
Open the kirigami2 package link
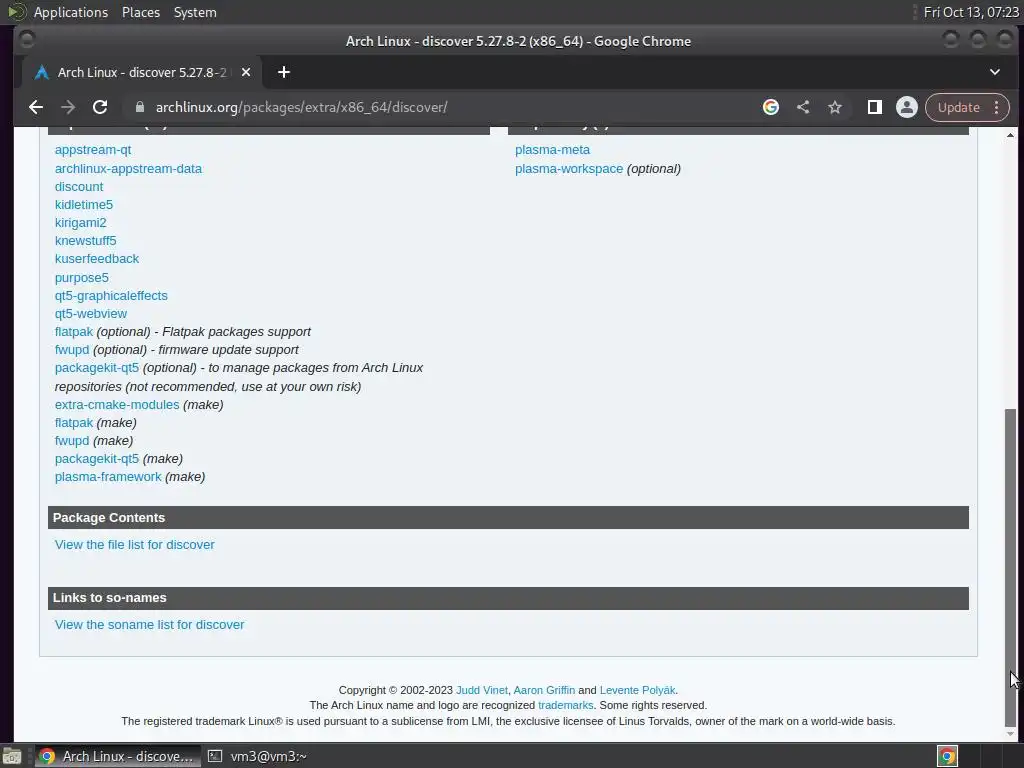click(80, 223)
